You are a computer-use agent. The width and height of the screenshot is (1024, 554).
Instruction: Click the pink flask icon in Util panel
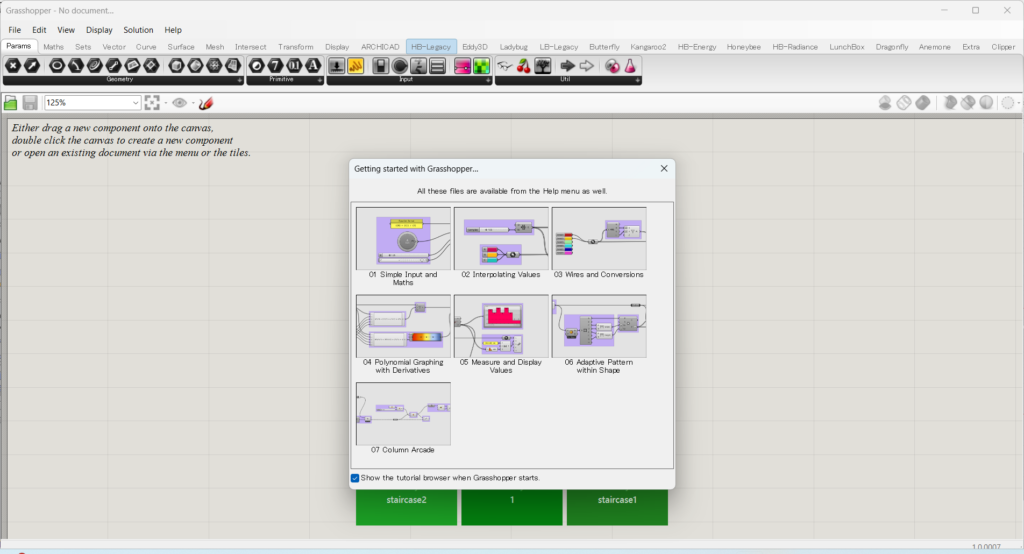click(x=631, y=66)
